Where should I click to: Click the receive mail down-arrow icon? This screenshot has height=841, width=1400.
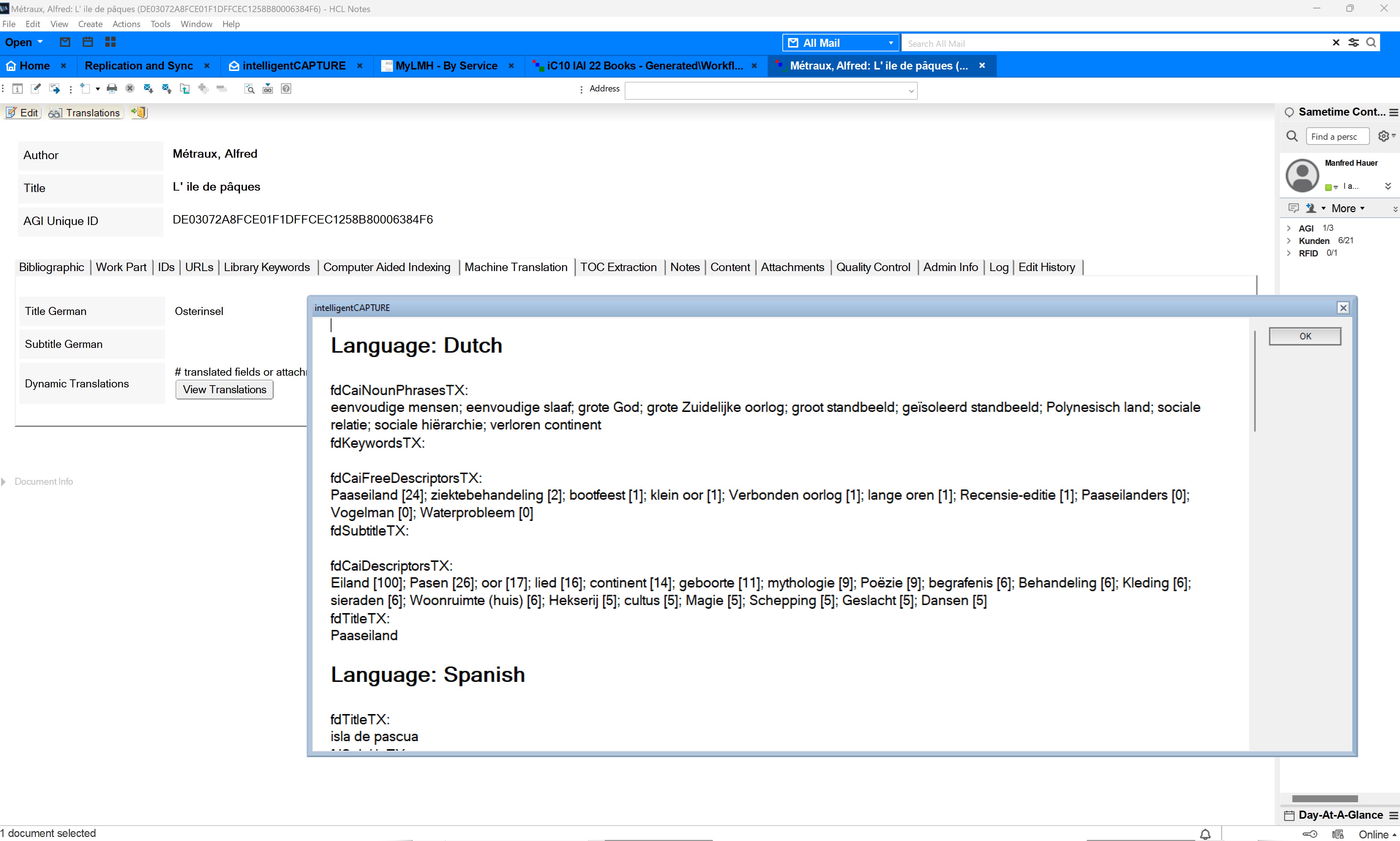pyautogui.click(x=149, y=89)
